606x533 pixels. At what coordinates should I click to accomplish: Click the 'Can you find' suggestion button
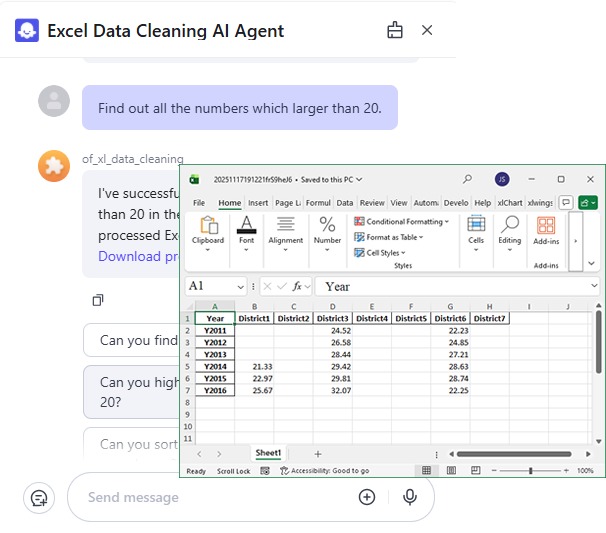(x=131, y=340)
